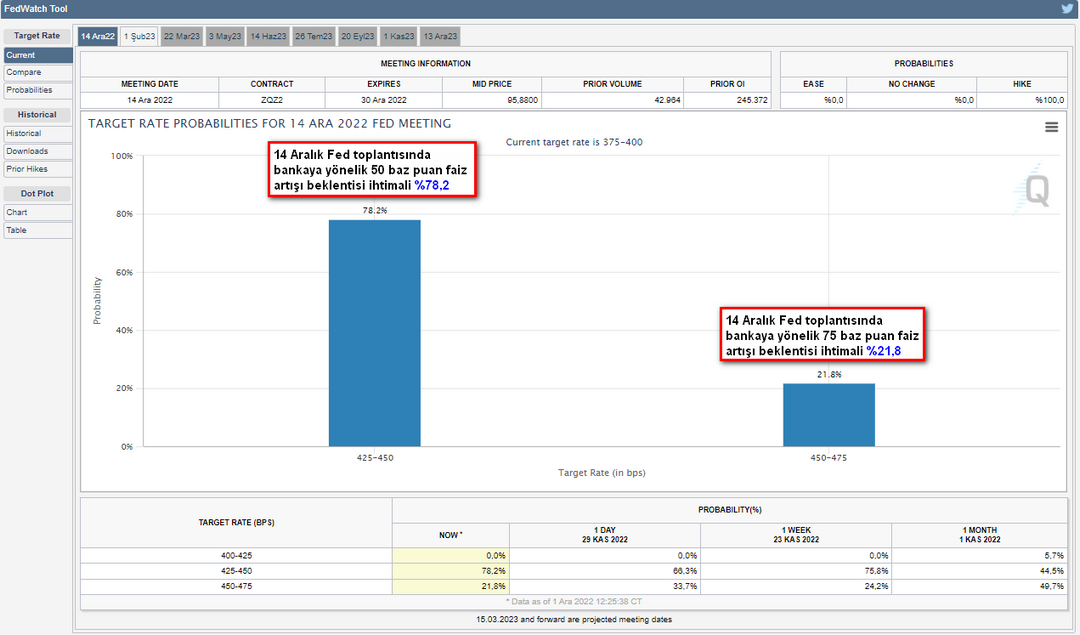Open the Compare sidebar item
This screenshot has width=1080, height=635.
coord(37,72)
